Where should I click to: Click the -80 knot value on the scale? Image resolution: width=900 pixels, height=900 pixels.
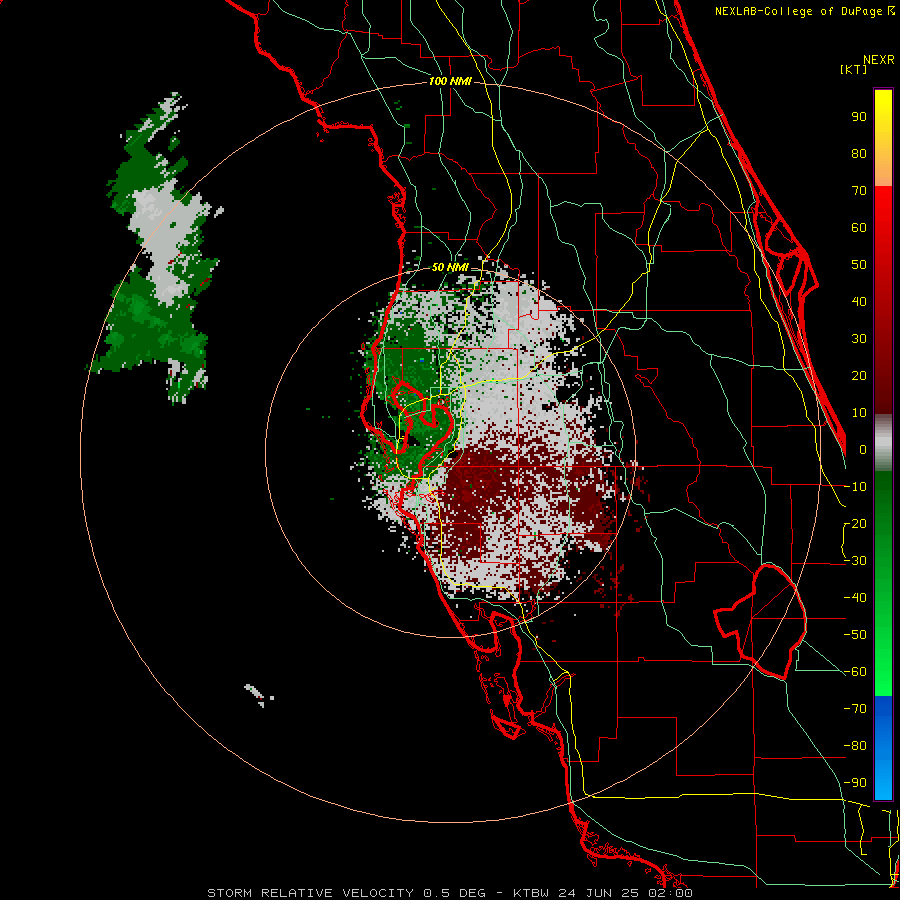pos(855,746)
